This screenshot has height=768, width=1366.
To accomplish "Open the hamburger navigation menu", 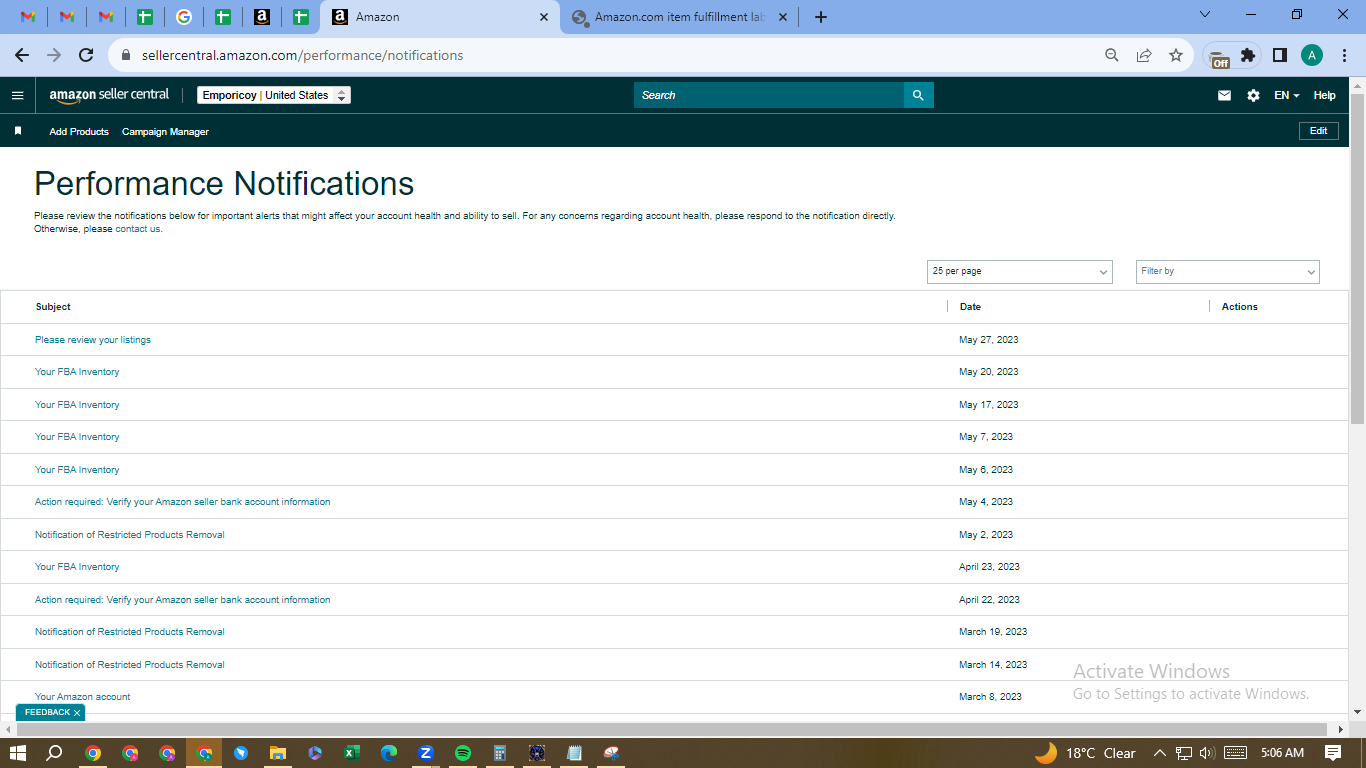I will pos(17,95).
